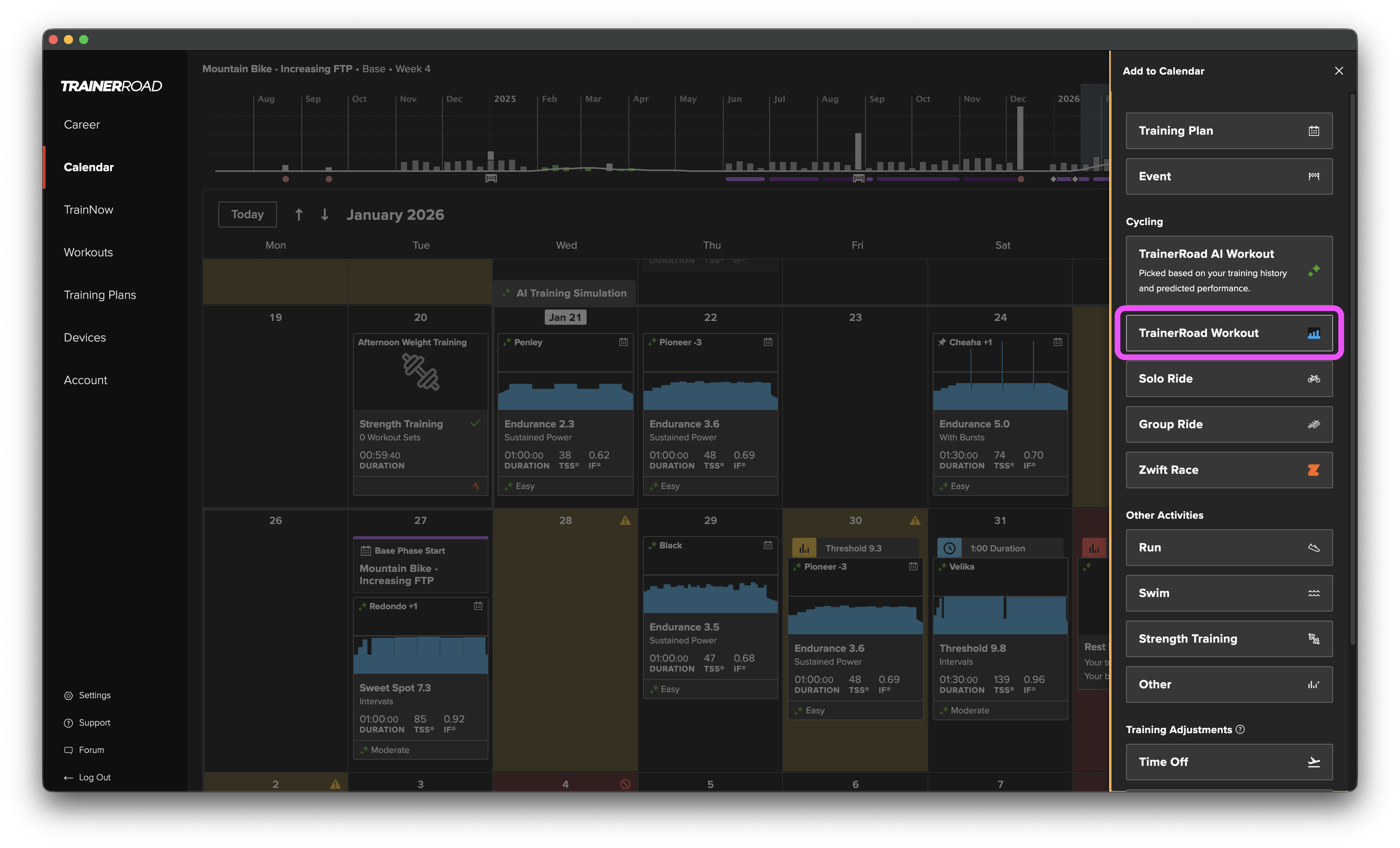The height and width of the screenshot is (848, 1400).
Task: Click the 1:00 Duration clock badge
Action: [x=949, y=548]
